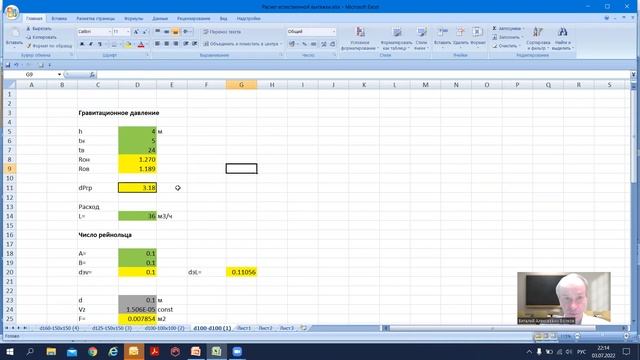This screenshot has height=360, width=640.
Task: Click the accounting currency format icon
Action: 293,44
